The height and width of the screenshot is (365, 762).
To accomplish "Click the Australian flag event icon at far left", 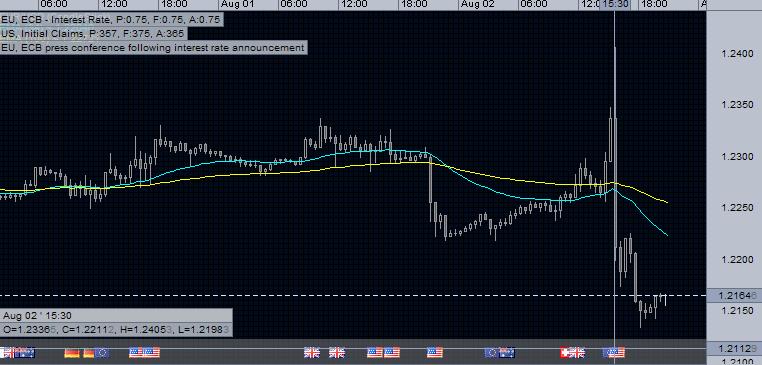I will [x=25, y=352].
